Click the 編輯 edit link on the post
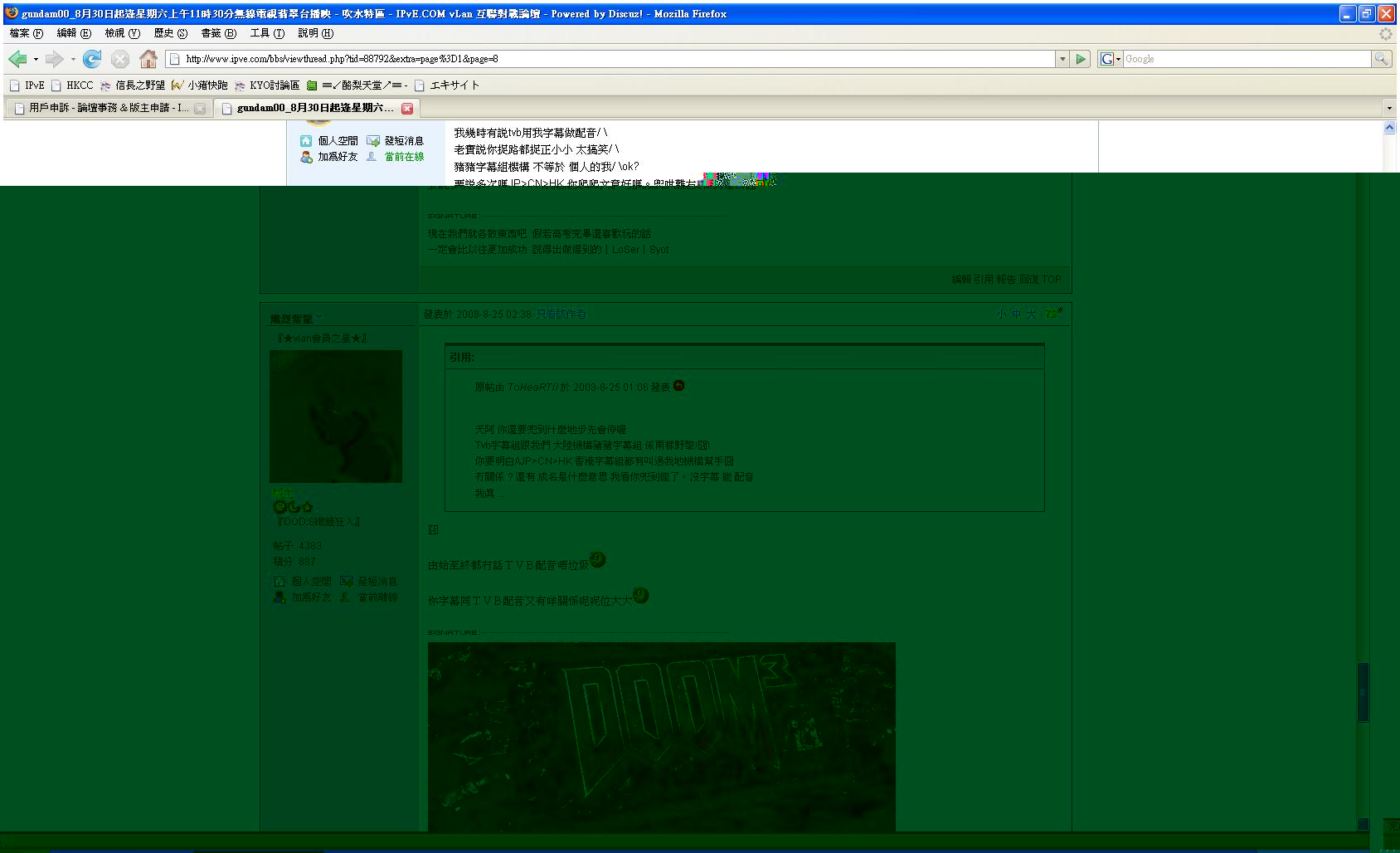This screenshot has height=853, width=1400. tap(960, 279)
